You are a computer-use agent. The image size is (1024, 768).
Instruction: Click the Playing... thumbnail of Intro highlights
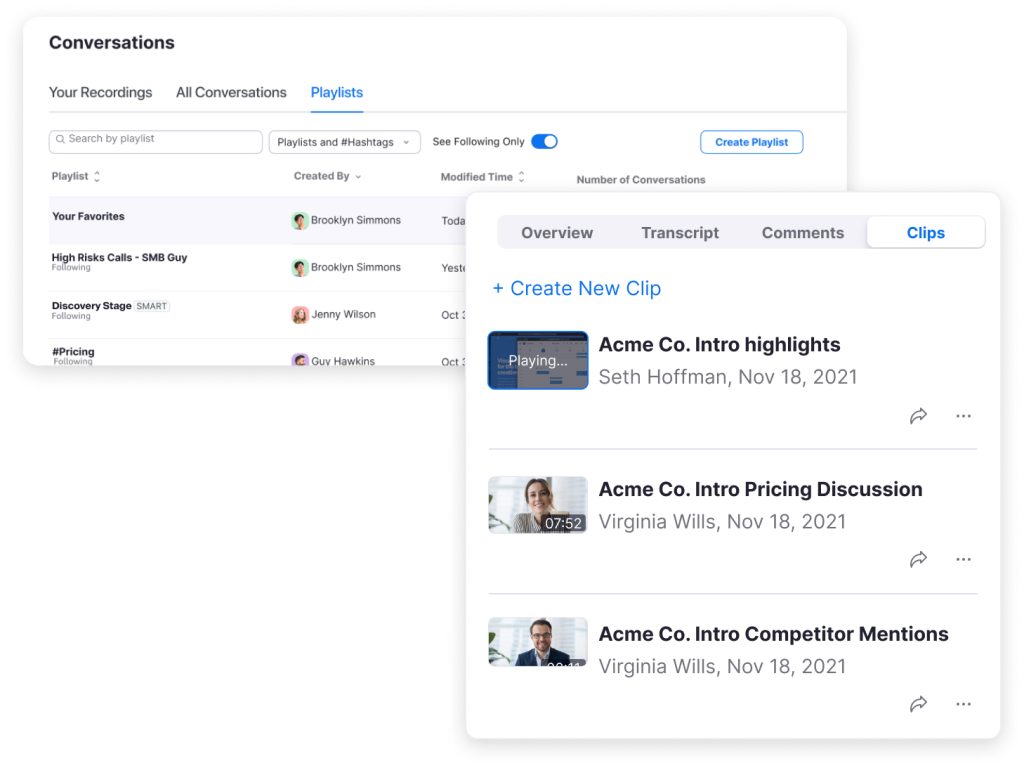538,360
